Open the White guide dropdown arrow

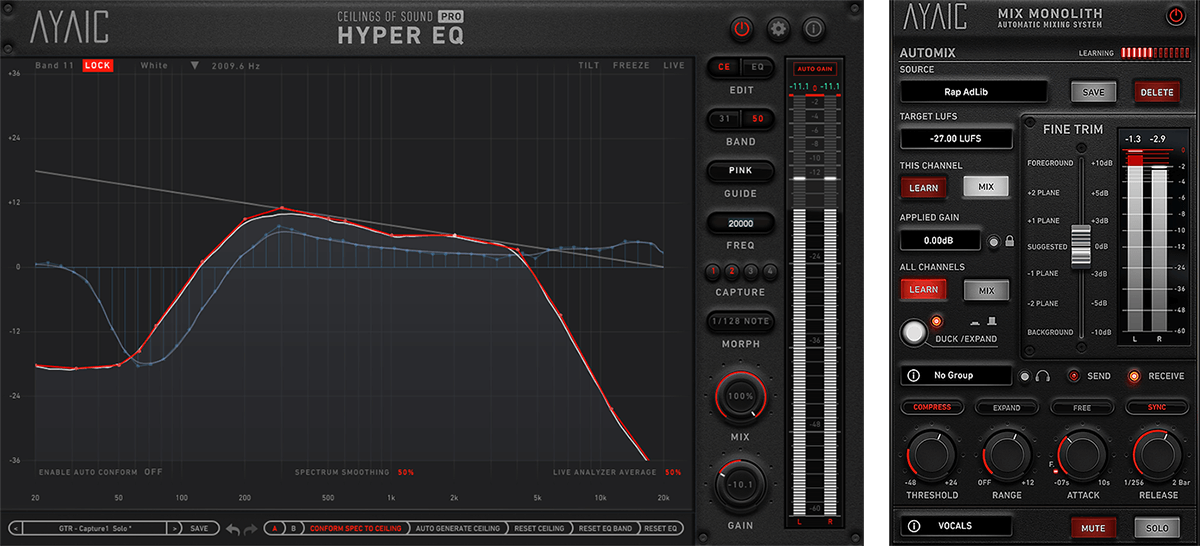[195, 66]
